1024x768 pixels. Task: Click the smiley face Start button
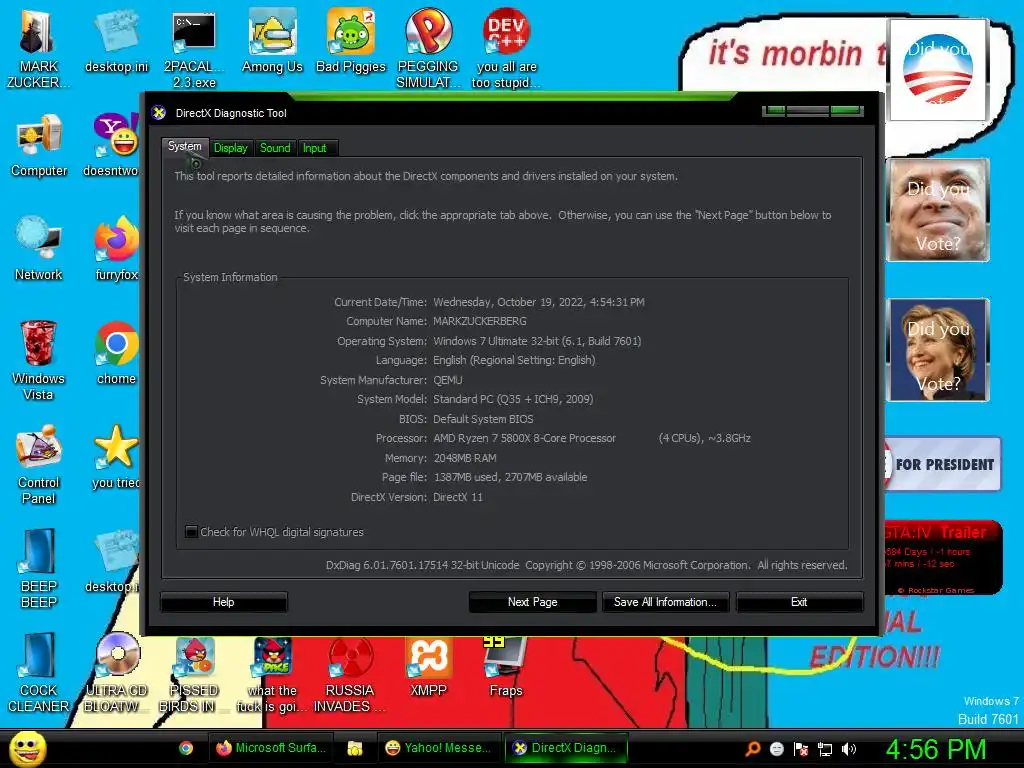coord(27,748)
